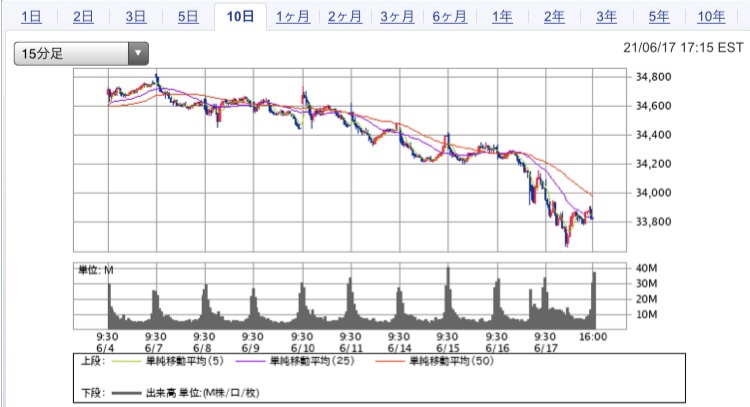Click the 下段 legend label
The width and height of the screenshot is (750, 407).
click(93, 393)
